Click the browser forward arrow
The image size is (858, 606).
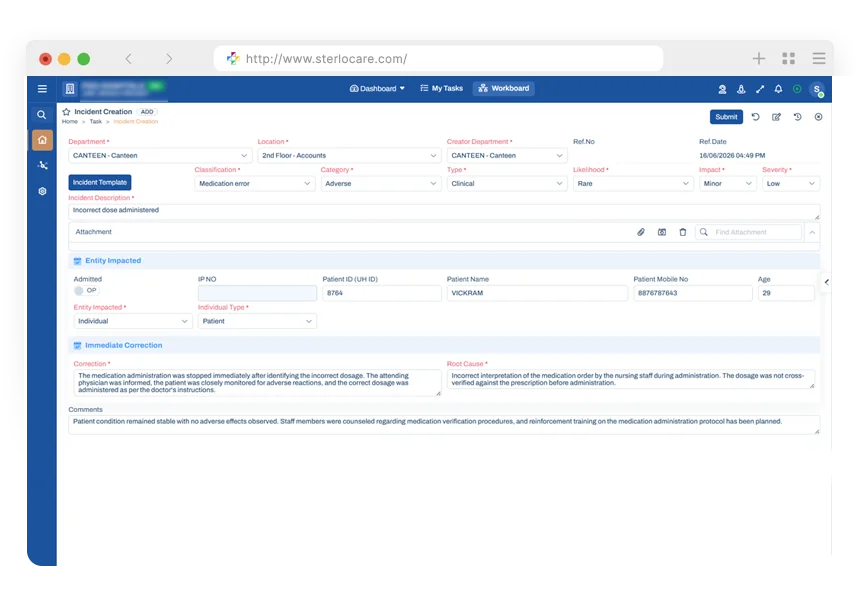pyautogui.click(x=169, y=59)
